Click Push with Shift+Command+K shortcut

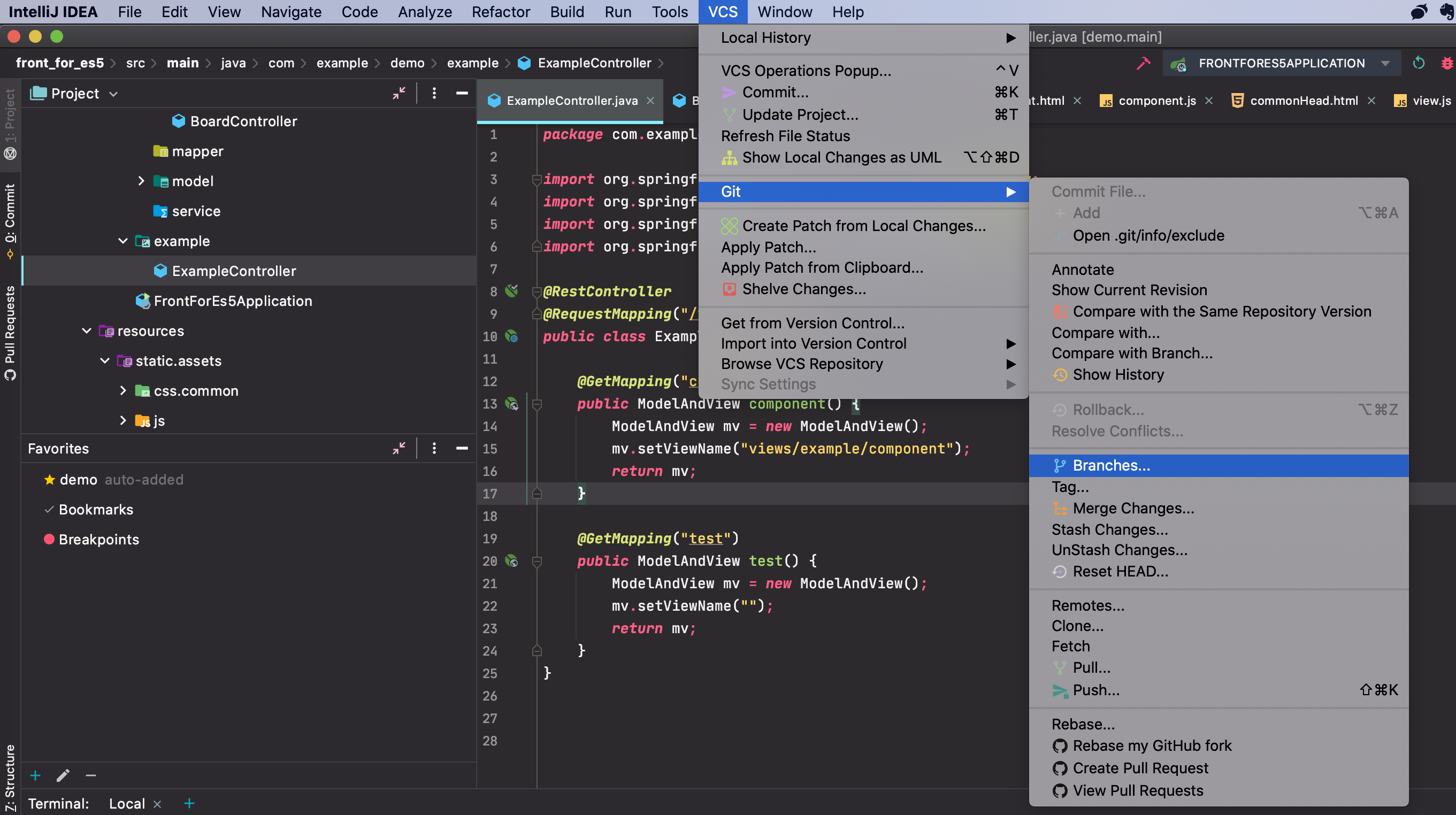[x=1095, y=690]
